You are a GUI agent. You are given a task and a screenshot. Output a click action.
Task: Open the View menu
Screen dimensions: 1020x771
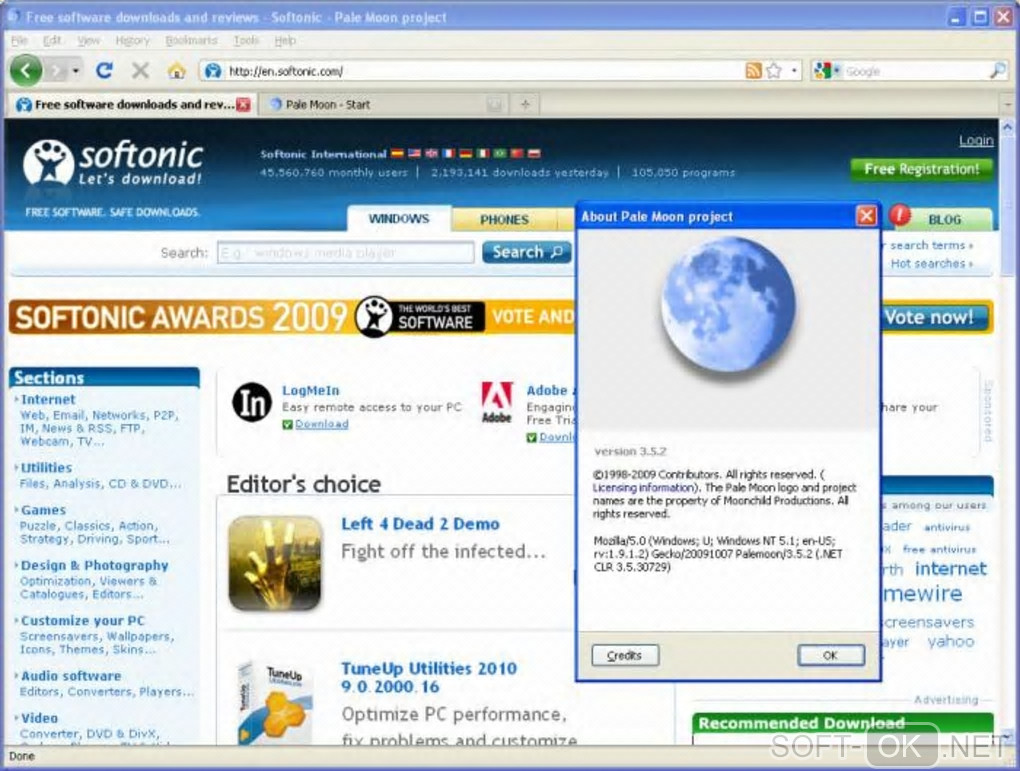88,40
